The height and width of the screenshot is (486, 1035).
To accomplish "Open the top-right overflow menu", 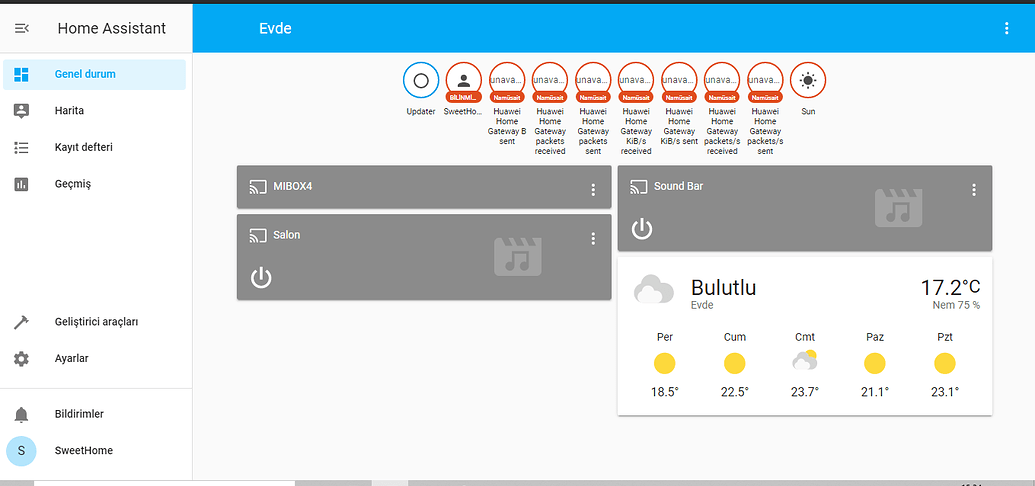I will click(x=1006, y=28).
